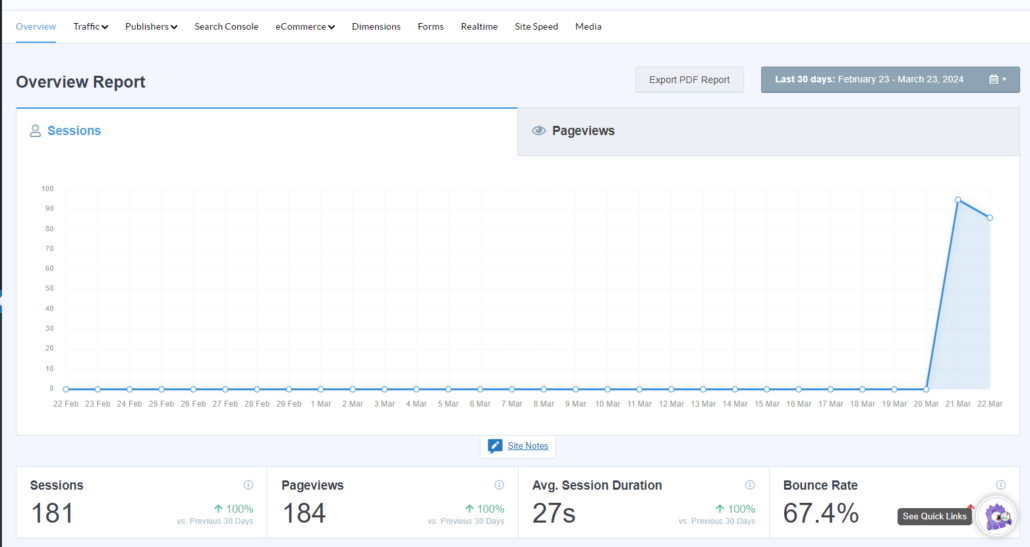Click the eye icon beside Pageviews
This screenshot has width=1030, height=547.
tap(539, 131)
